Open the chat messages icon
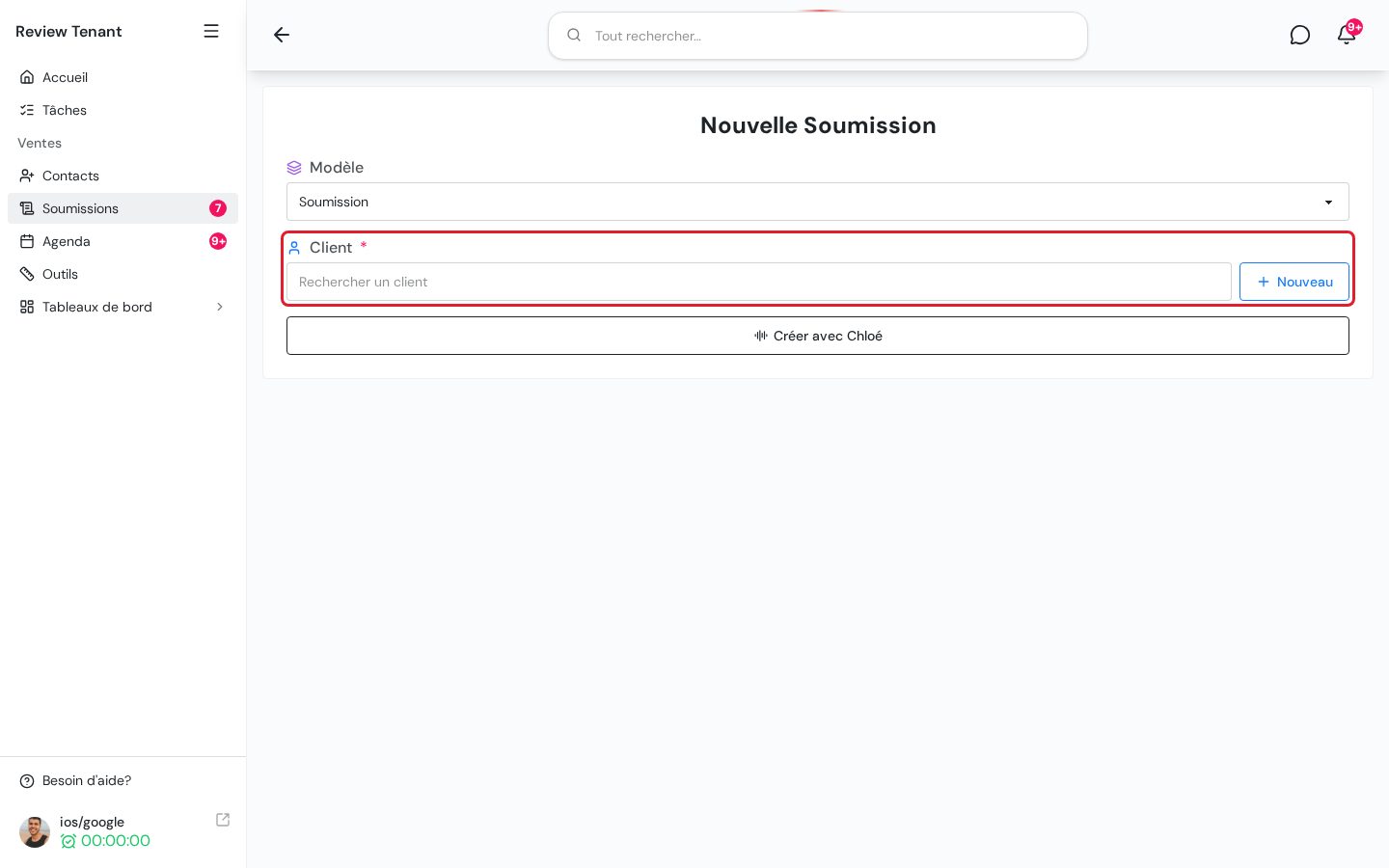This screenshot has height=868, width=1389. [1300, 35]
